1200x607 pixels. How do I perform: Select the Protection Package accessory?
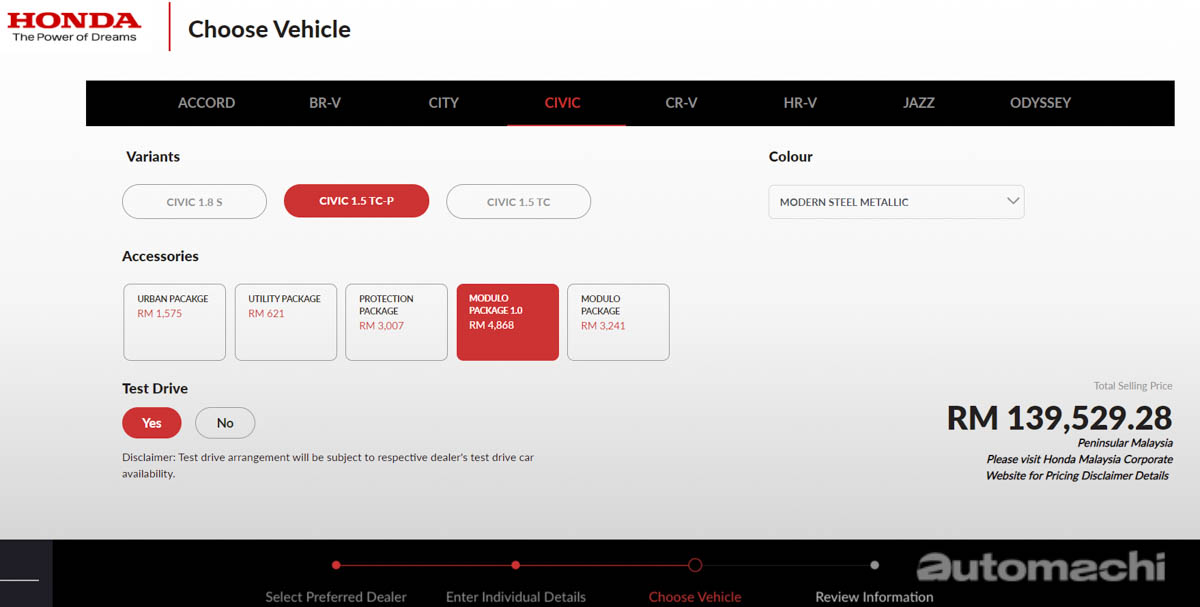pos(396,322)
